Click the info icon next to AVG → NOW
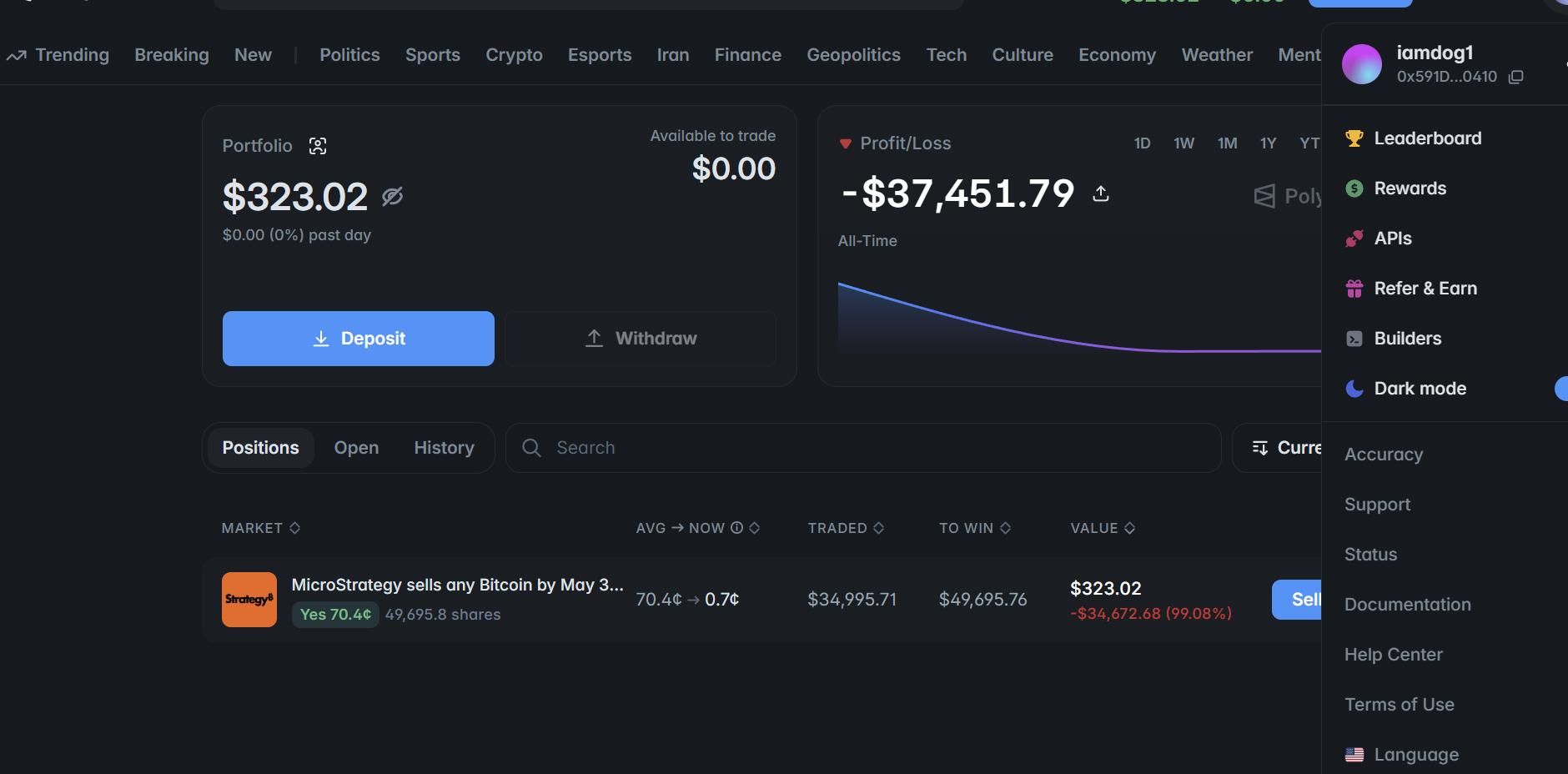1568x774 pixels. [x=736, y=528]
